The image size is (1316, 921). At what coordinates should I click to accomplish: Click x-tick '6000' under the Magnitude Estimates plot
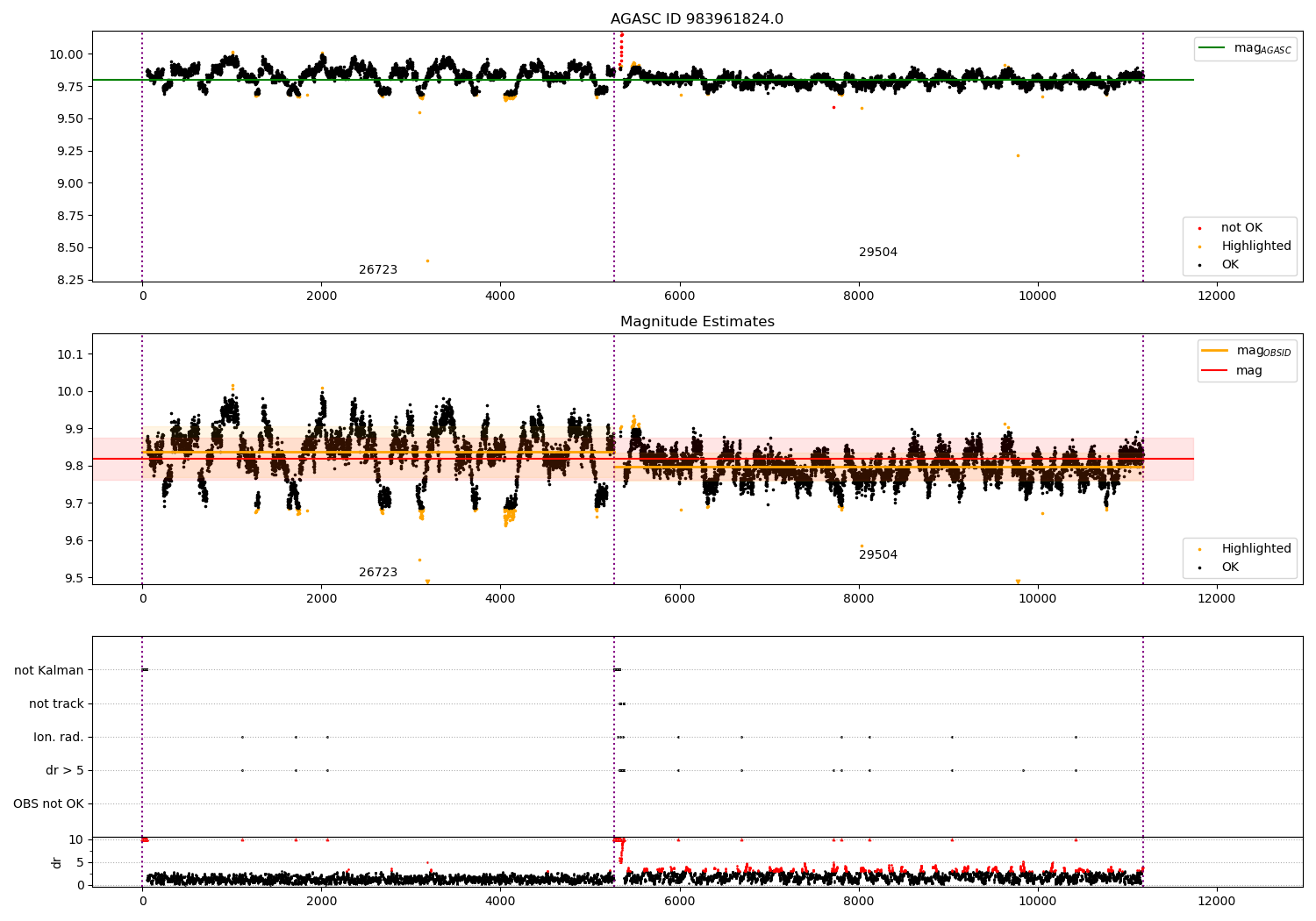coord(679,598)
